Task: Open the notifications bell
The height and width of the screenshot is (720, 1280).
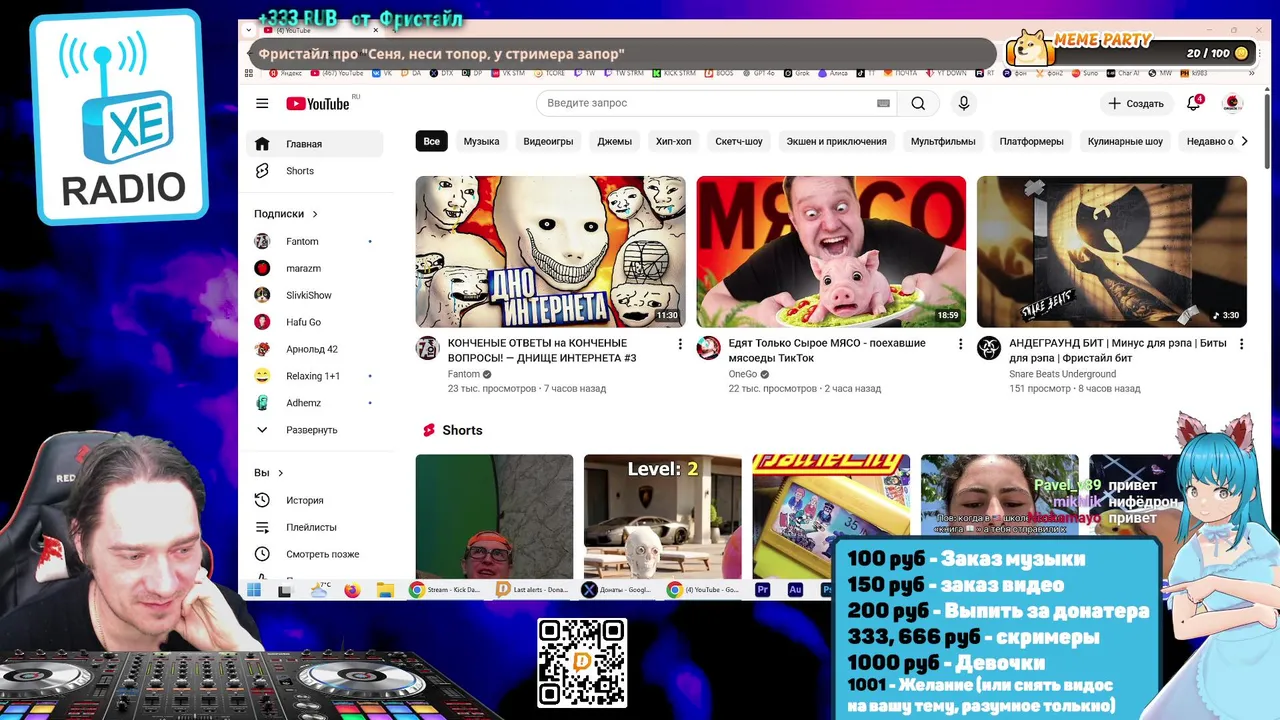Action: point(1193,103)
